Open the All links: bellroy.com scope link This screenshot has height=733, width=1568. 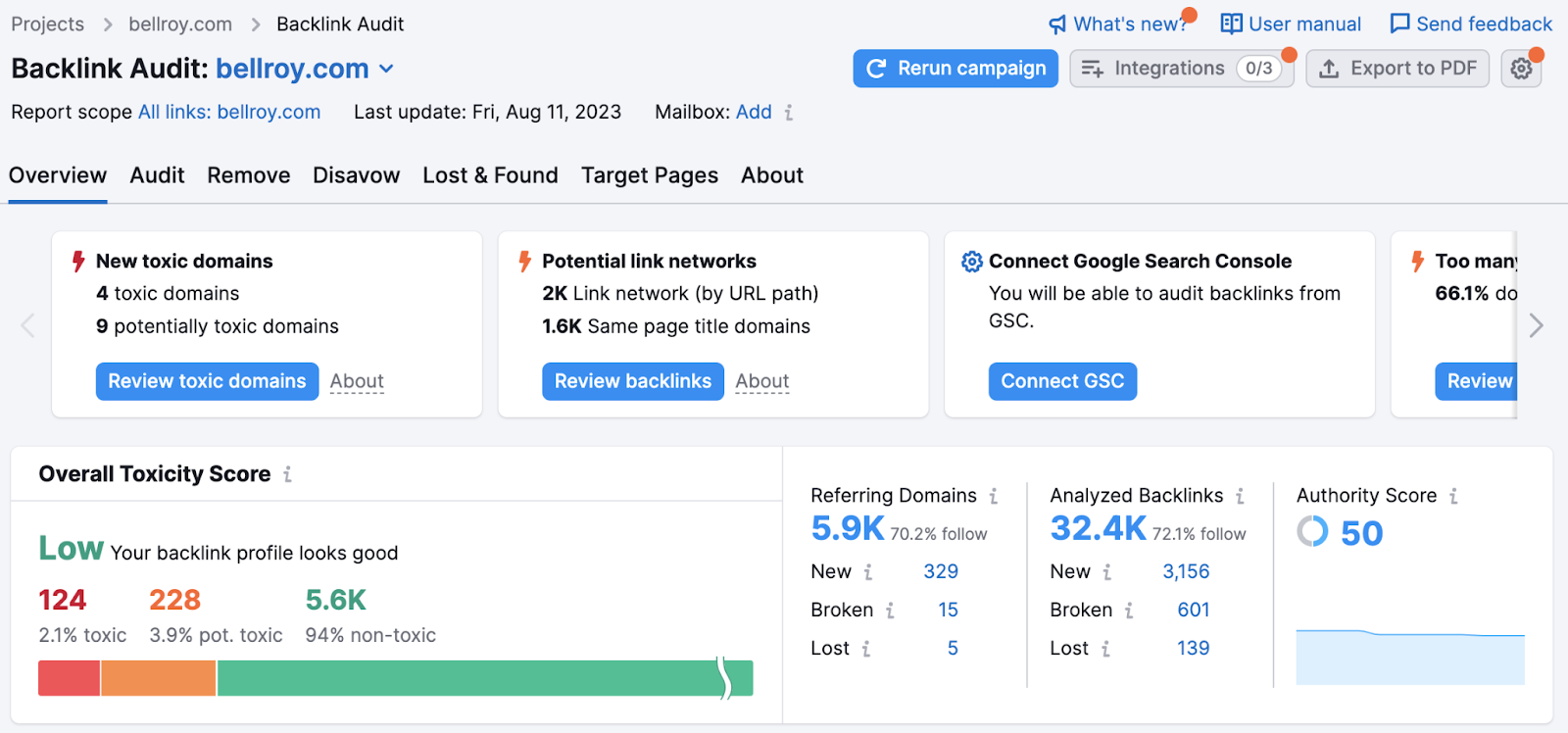[x=229, y=112]
